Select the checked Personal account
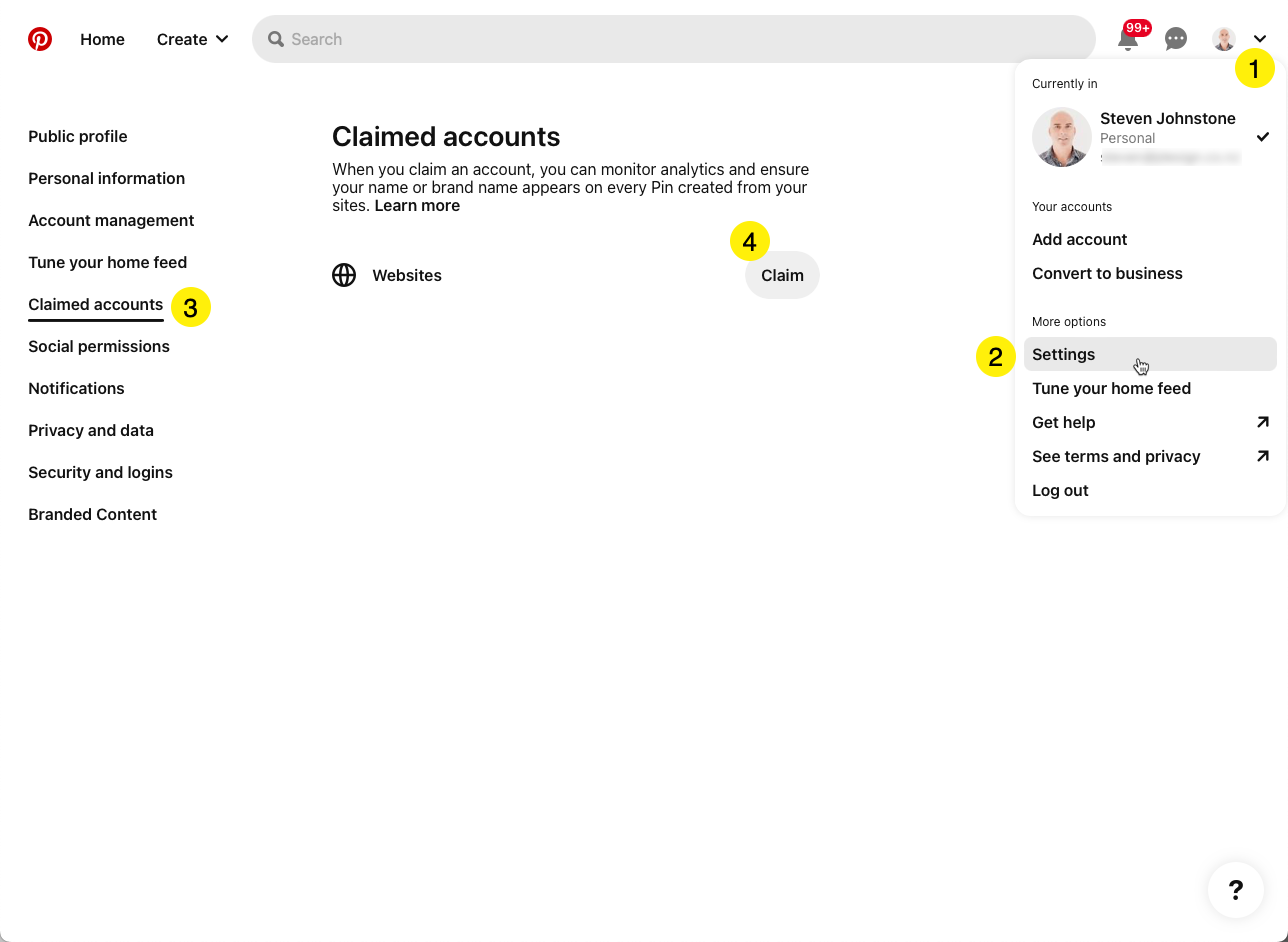 click(x=1150, y=137)
